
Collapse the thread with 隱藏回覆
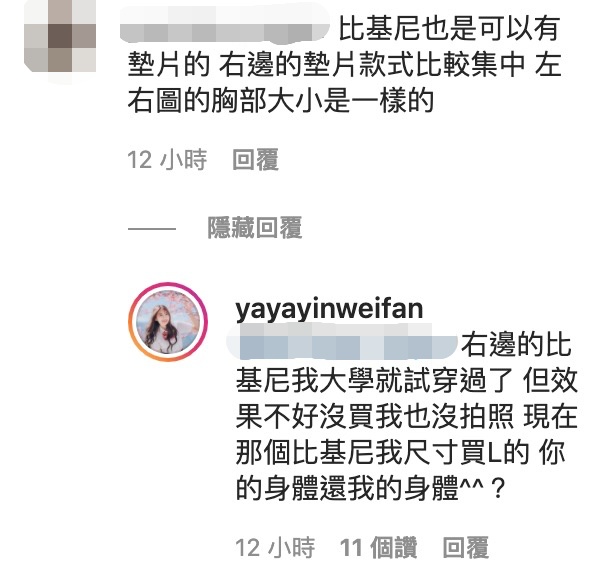(255, 228)
